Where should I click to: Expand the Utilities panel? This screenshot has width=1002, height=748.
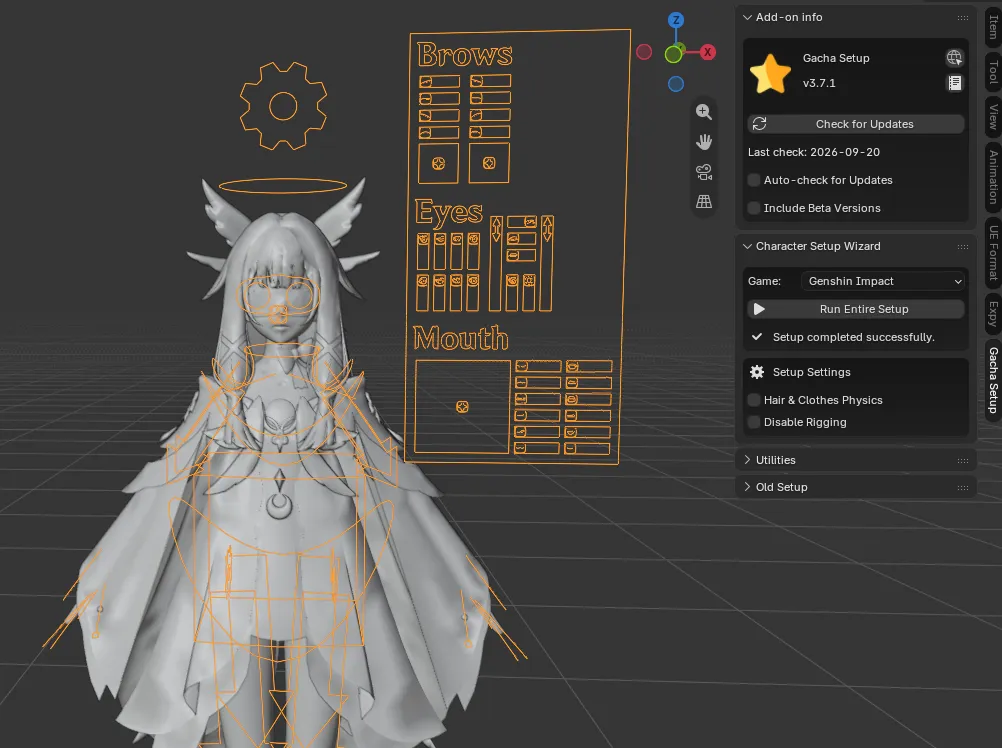click(x=747, y=460)
